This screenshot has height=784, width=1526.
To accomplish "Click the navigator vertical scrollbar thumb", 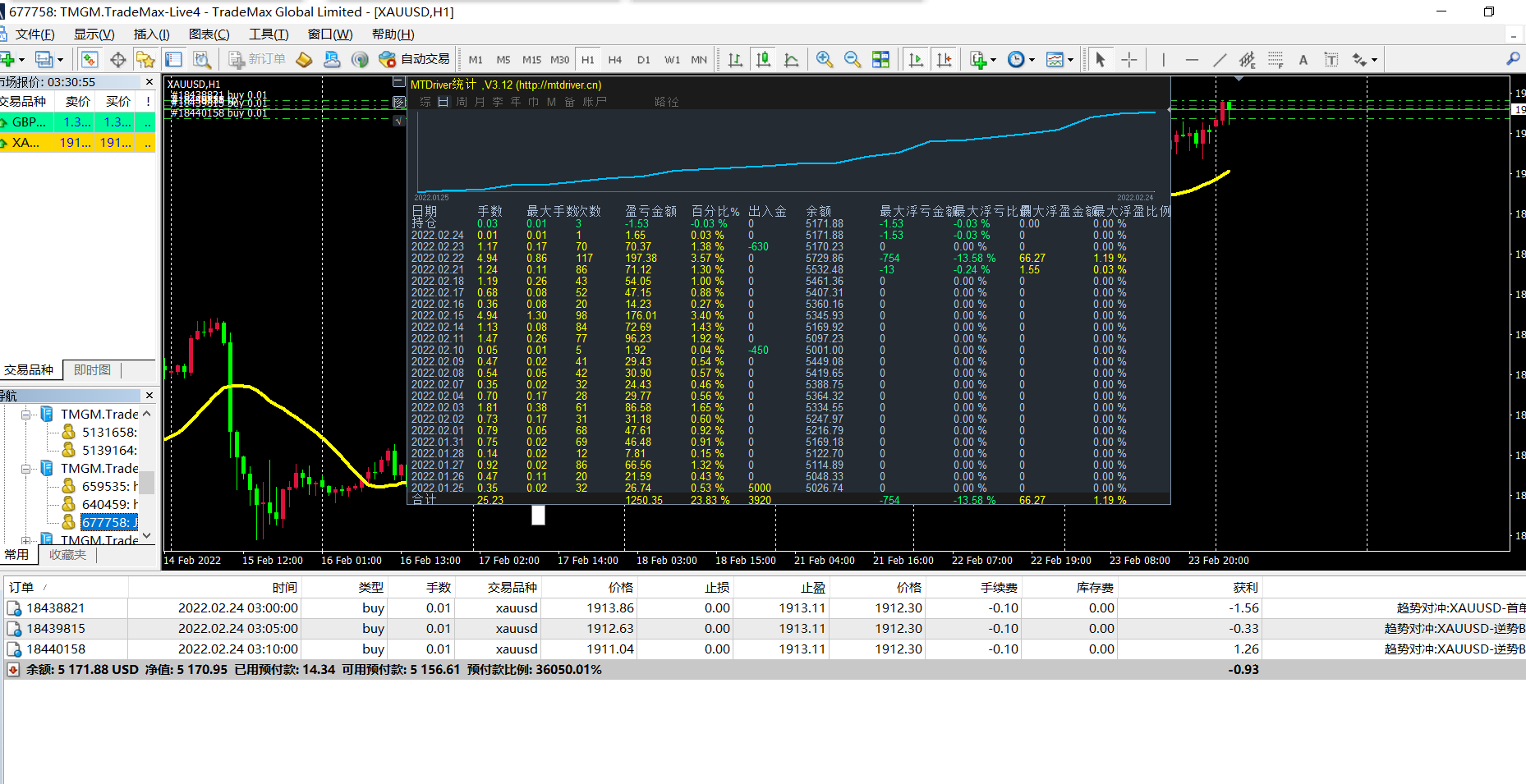I will coord(147,481).
